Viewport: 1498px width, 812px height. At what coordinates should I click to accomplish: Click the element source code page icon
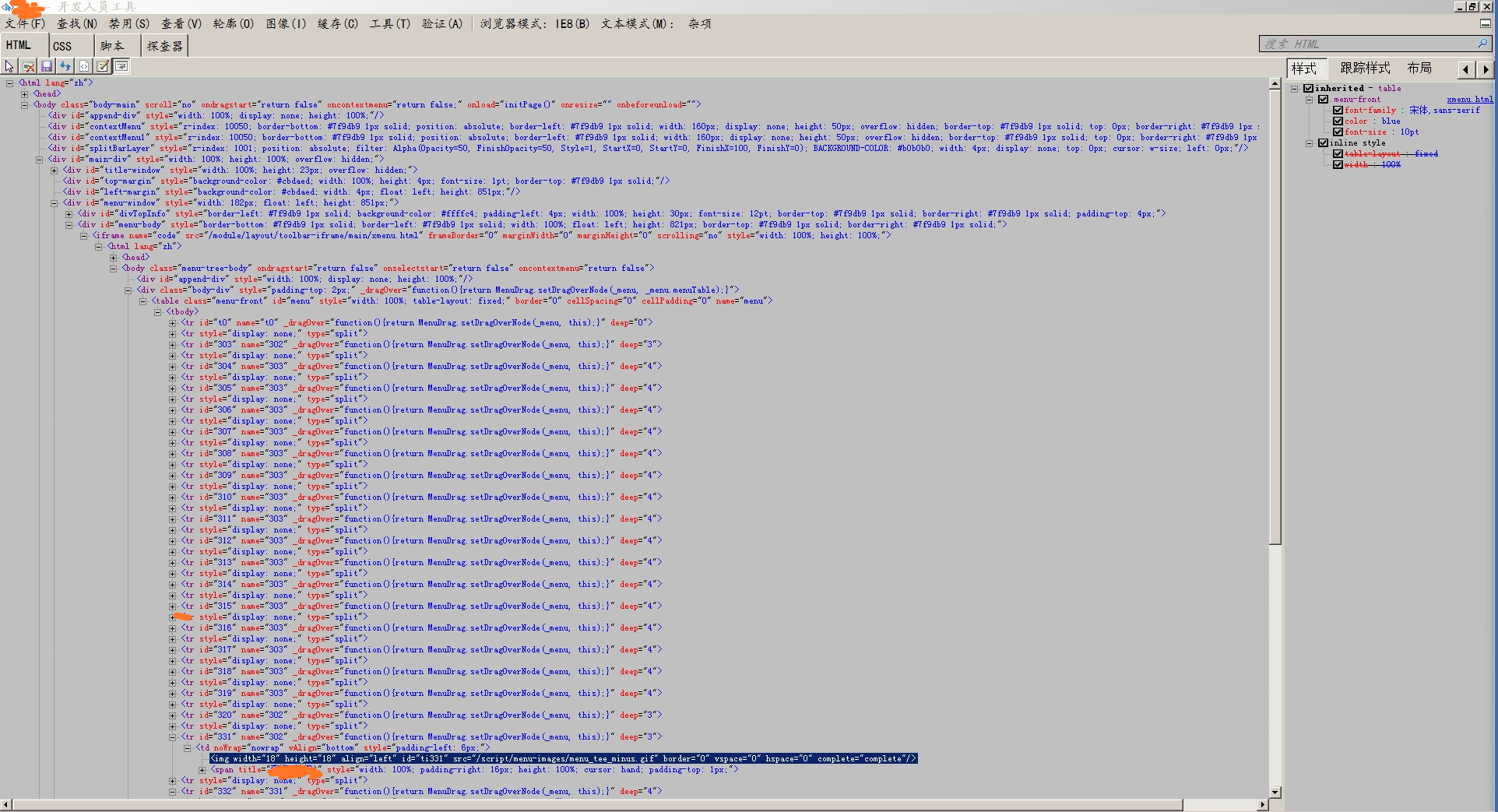[84, 67]
